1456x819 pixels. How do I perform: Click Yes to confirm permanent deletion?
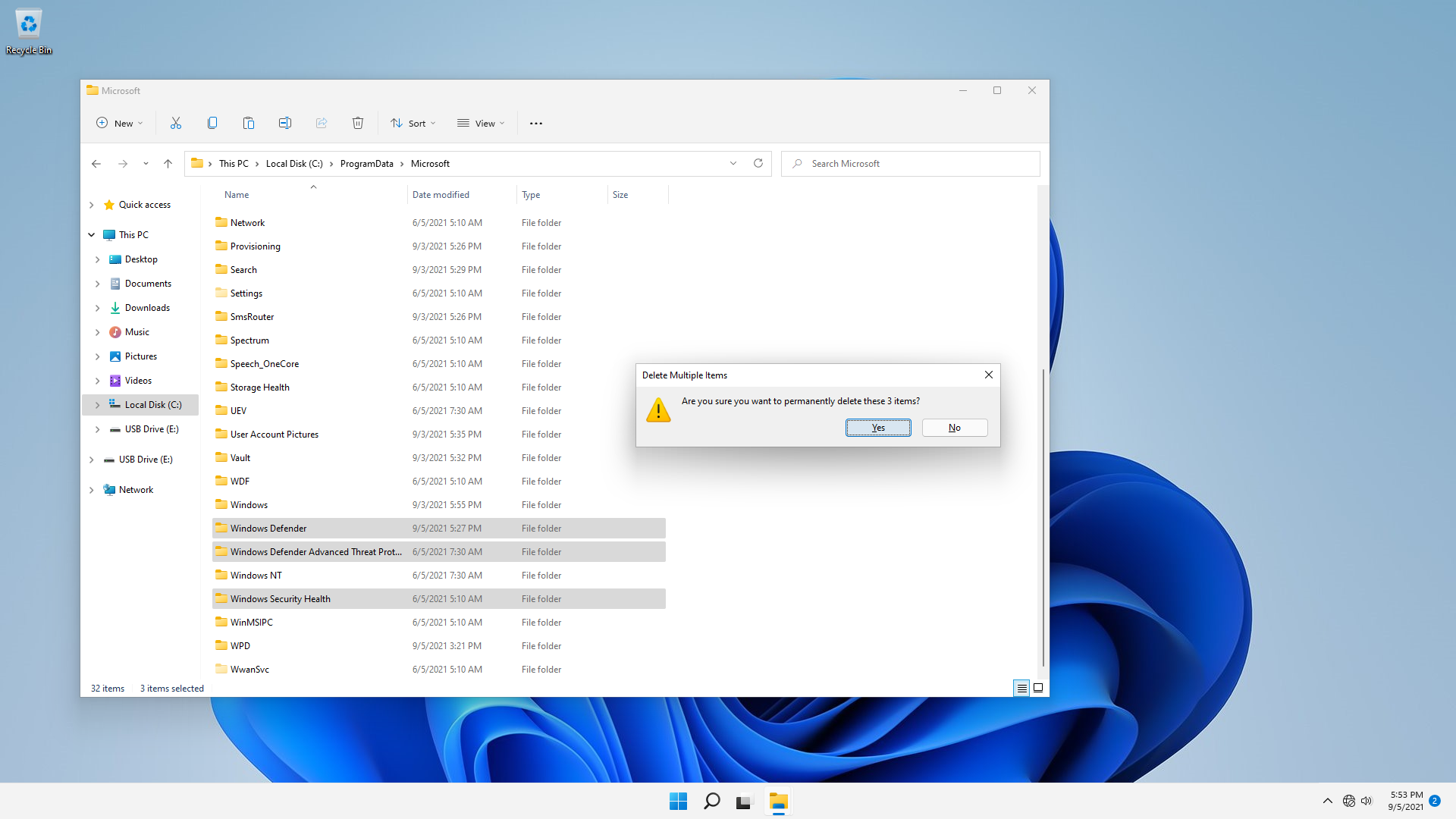878,427
